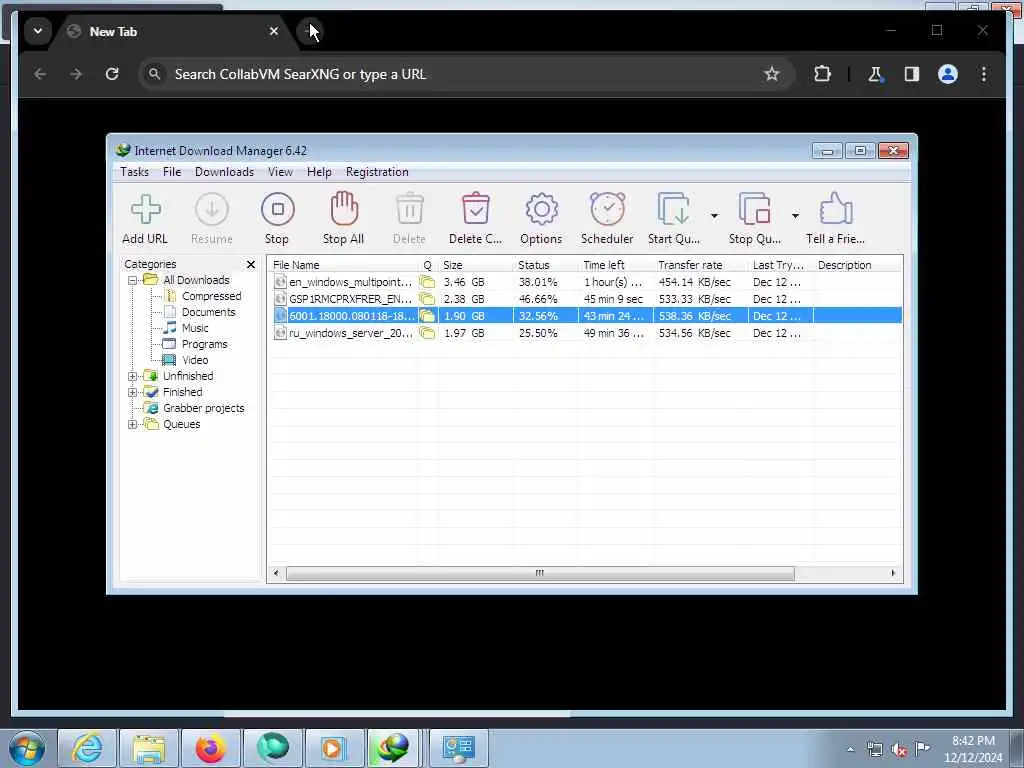
Task: Open the Downloads menu
Action: point(224,172)
